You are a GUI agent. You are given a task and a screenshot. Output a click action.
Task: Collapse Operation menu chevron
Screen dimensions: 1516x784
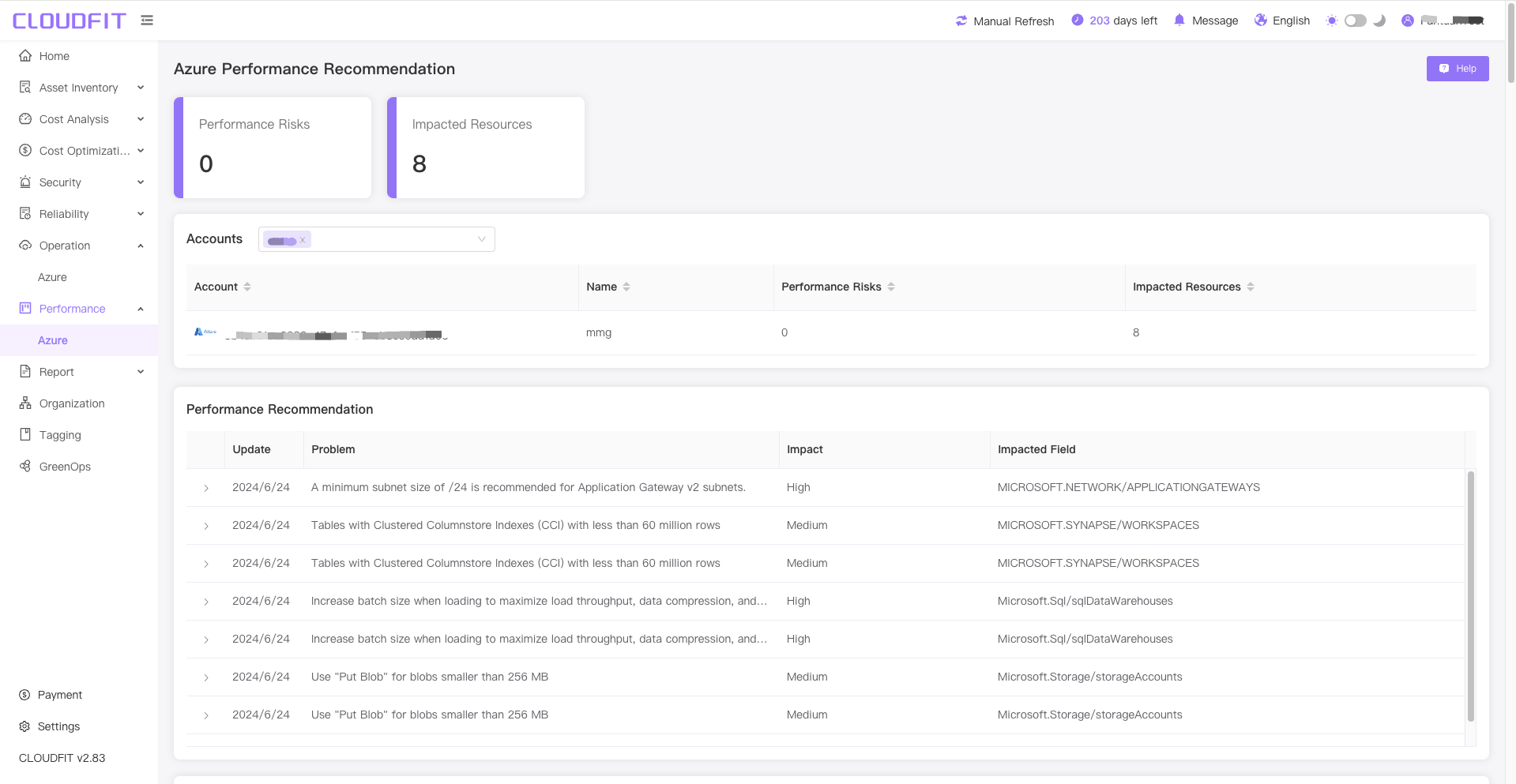[141, 246]
